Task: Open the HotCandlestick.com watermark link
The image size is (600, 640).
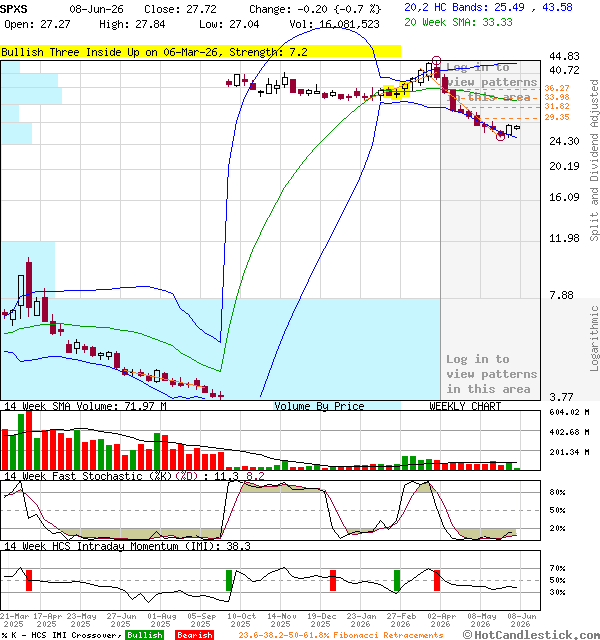Action: pos(531,635)
